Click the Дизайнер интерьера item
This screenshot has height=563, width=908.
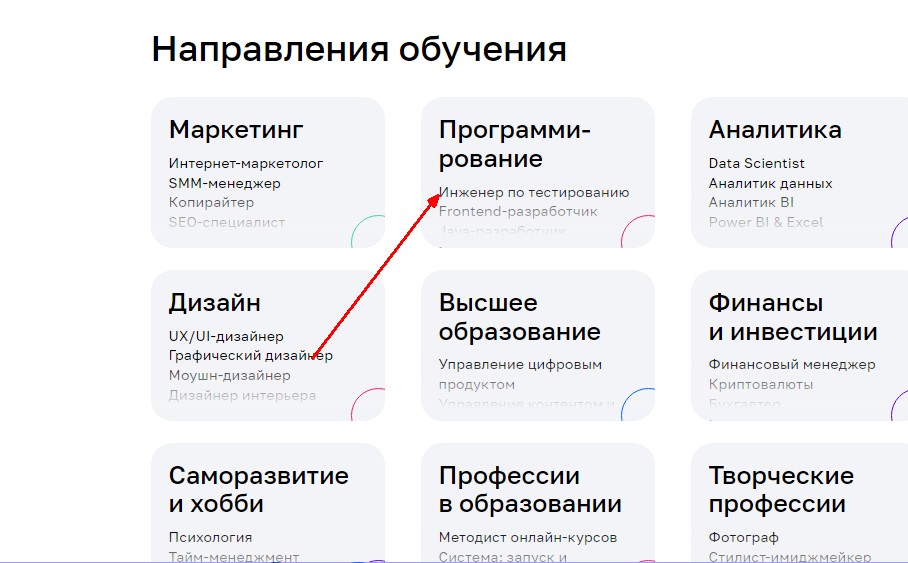(243, 396)
